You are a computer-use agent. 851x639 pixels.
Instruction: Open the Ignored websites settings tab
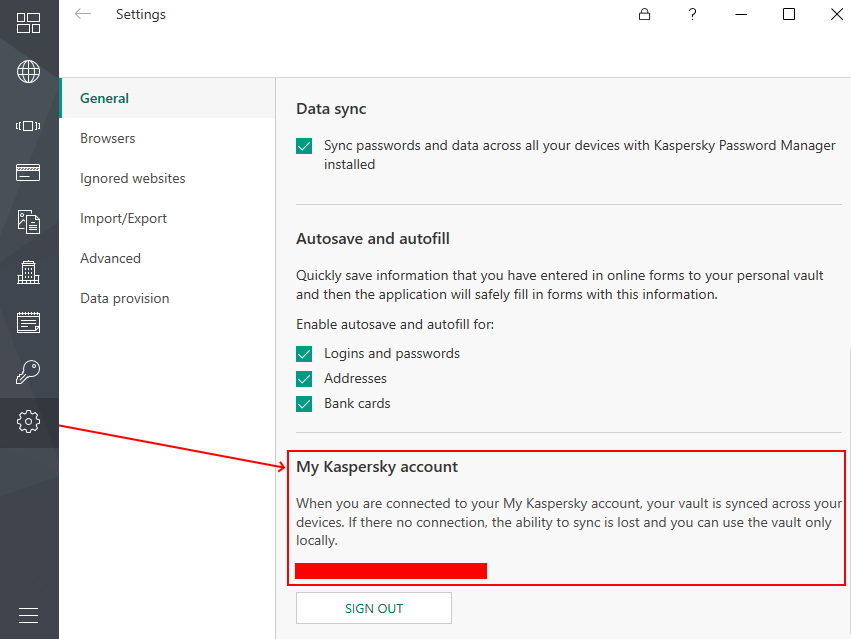click(x=167, y=178)
